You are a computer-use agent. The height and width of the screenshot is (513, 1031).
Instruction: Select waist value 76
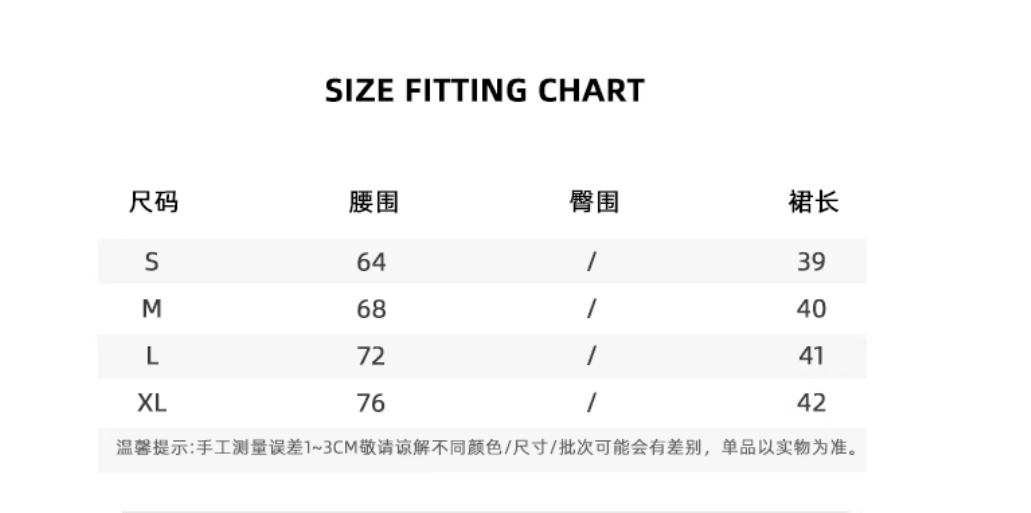coord(371,403)
